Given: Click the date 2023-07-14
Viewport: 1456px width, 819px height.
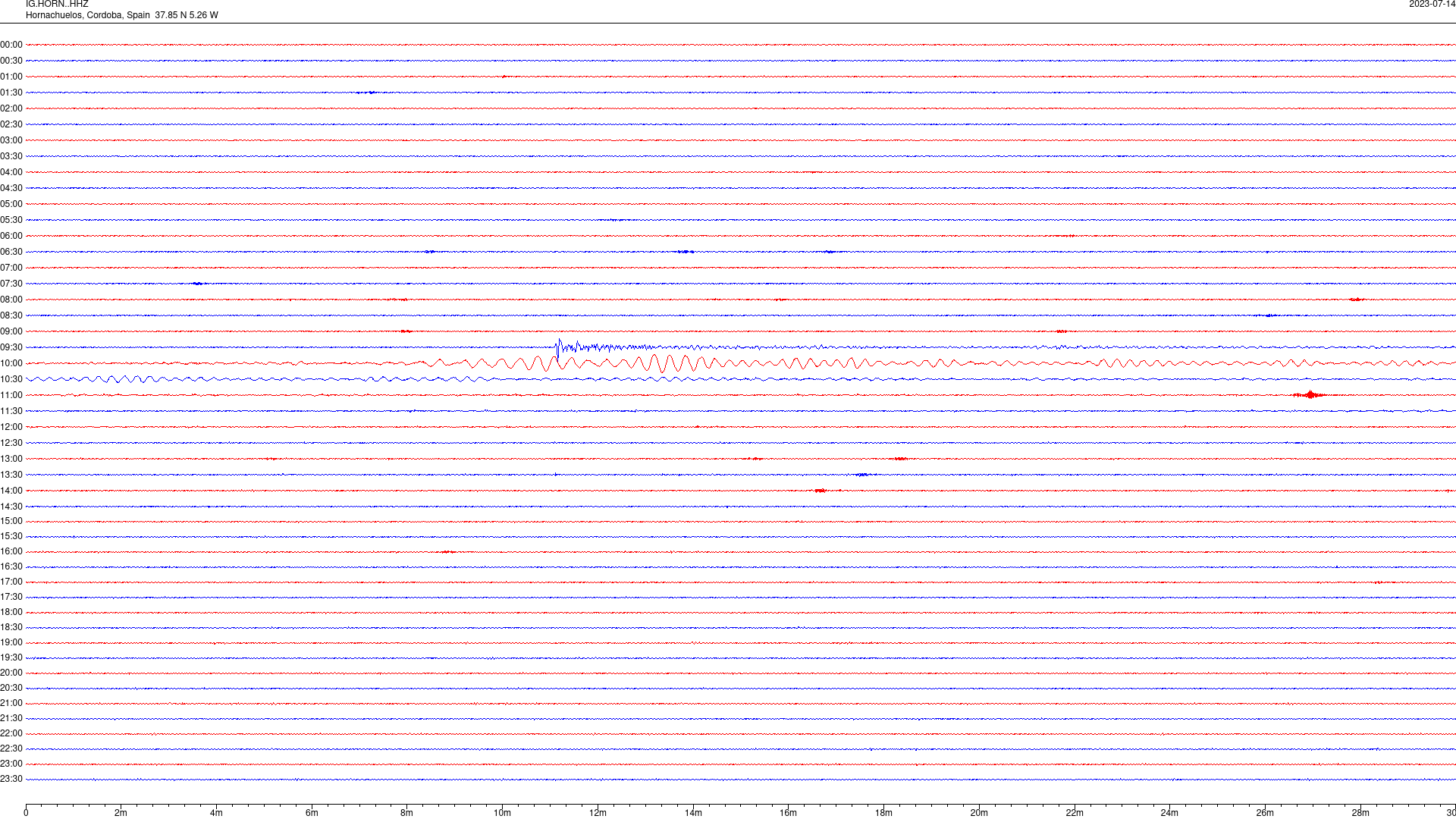Looking at the screenshot, I should (x=1432, y=4).
